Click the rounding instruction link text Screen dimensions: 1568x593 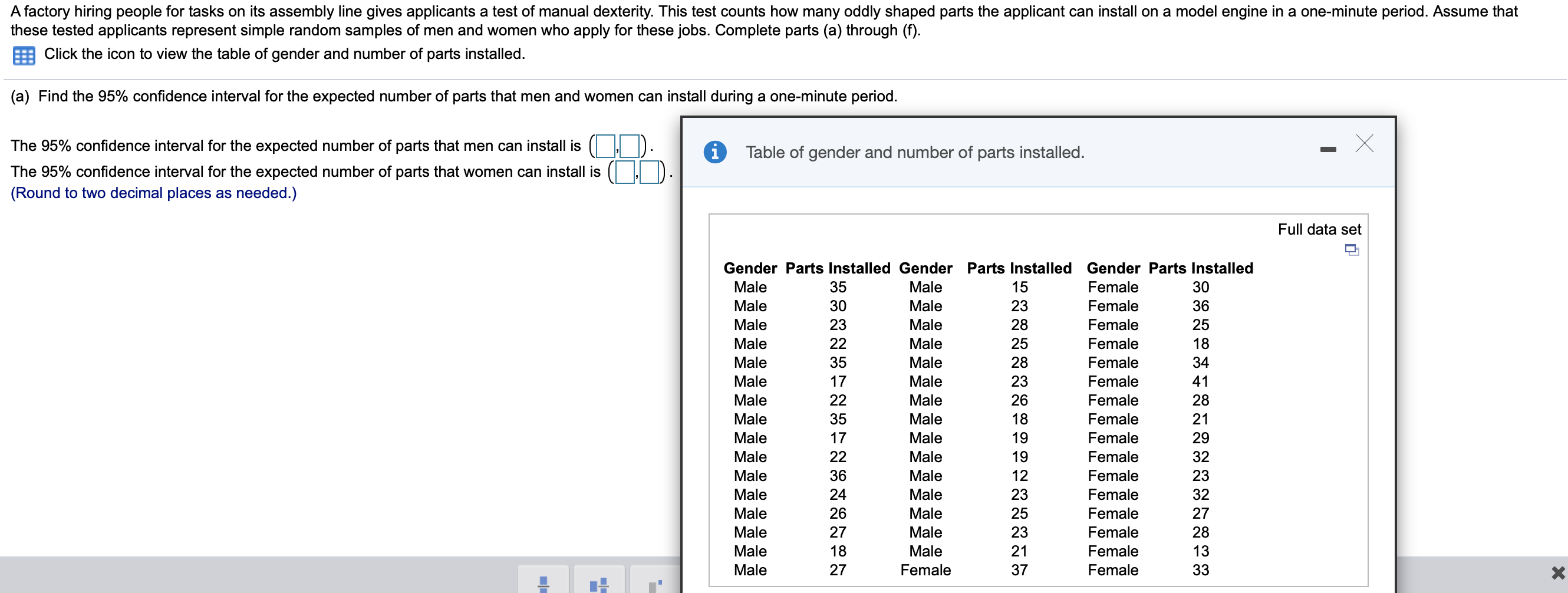click(x=153, y=193)
